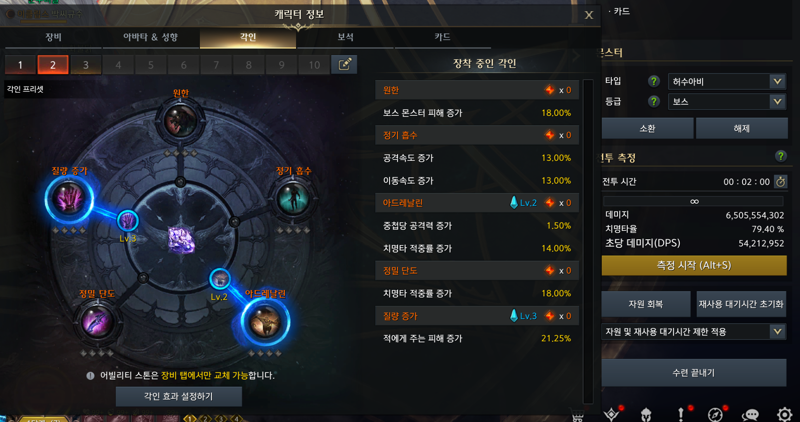The image size is (800, 422).
Task: Select the 정밀 단도 engraving icon
Action: (97, 322)
